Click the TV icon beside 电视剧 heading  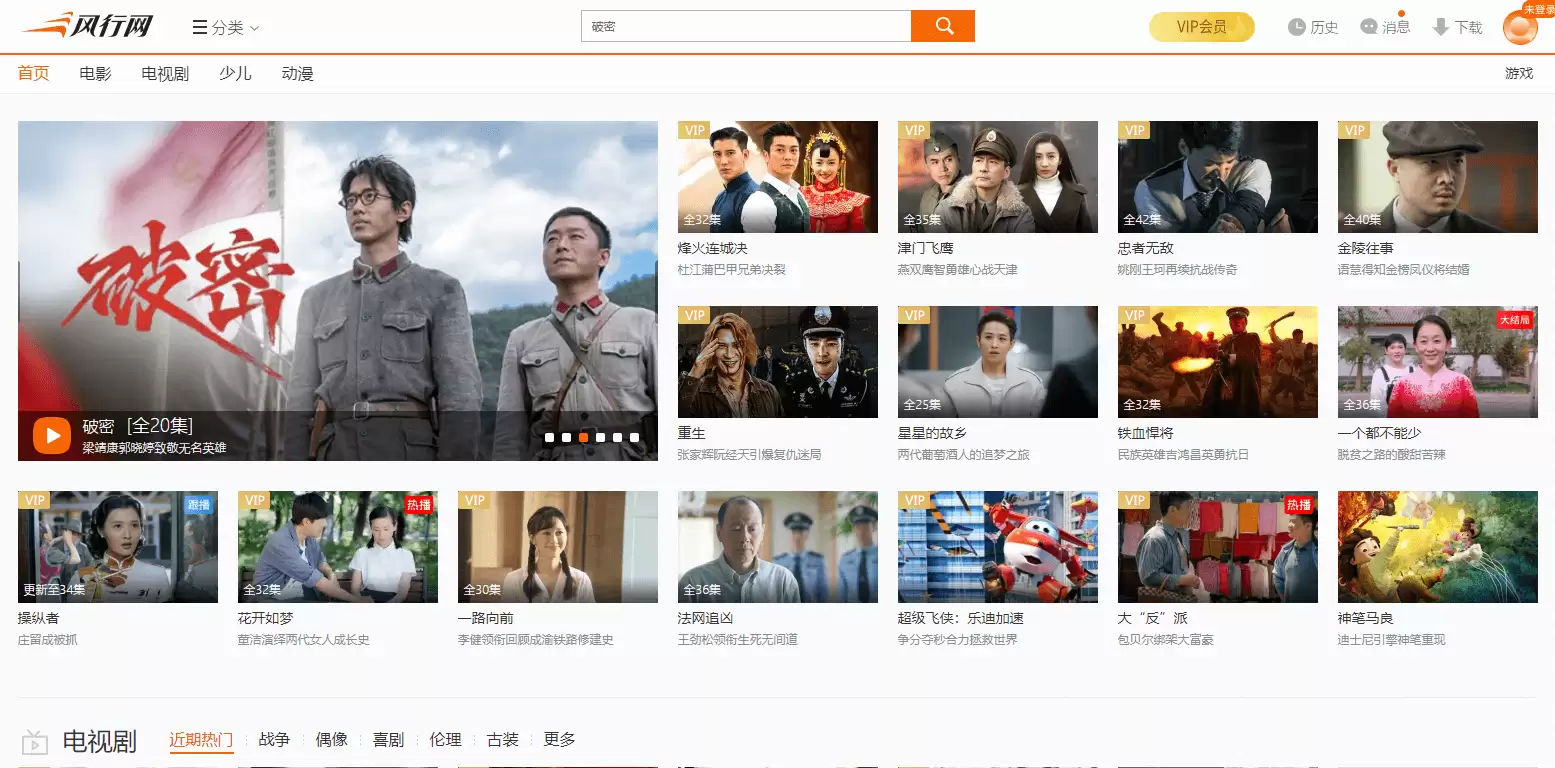[x=35, y=742]
